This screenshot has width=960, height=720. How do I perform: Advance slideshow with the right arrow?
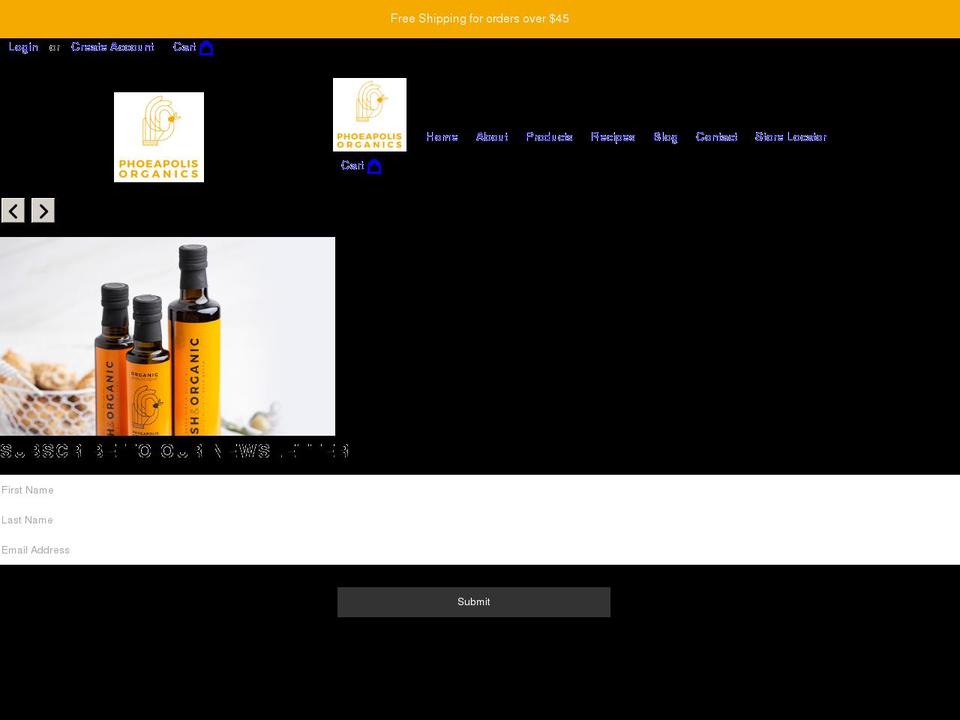click(43, 210)
